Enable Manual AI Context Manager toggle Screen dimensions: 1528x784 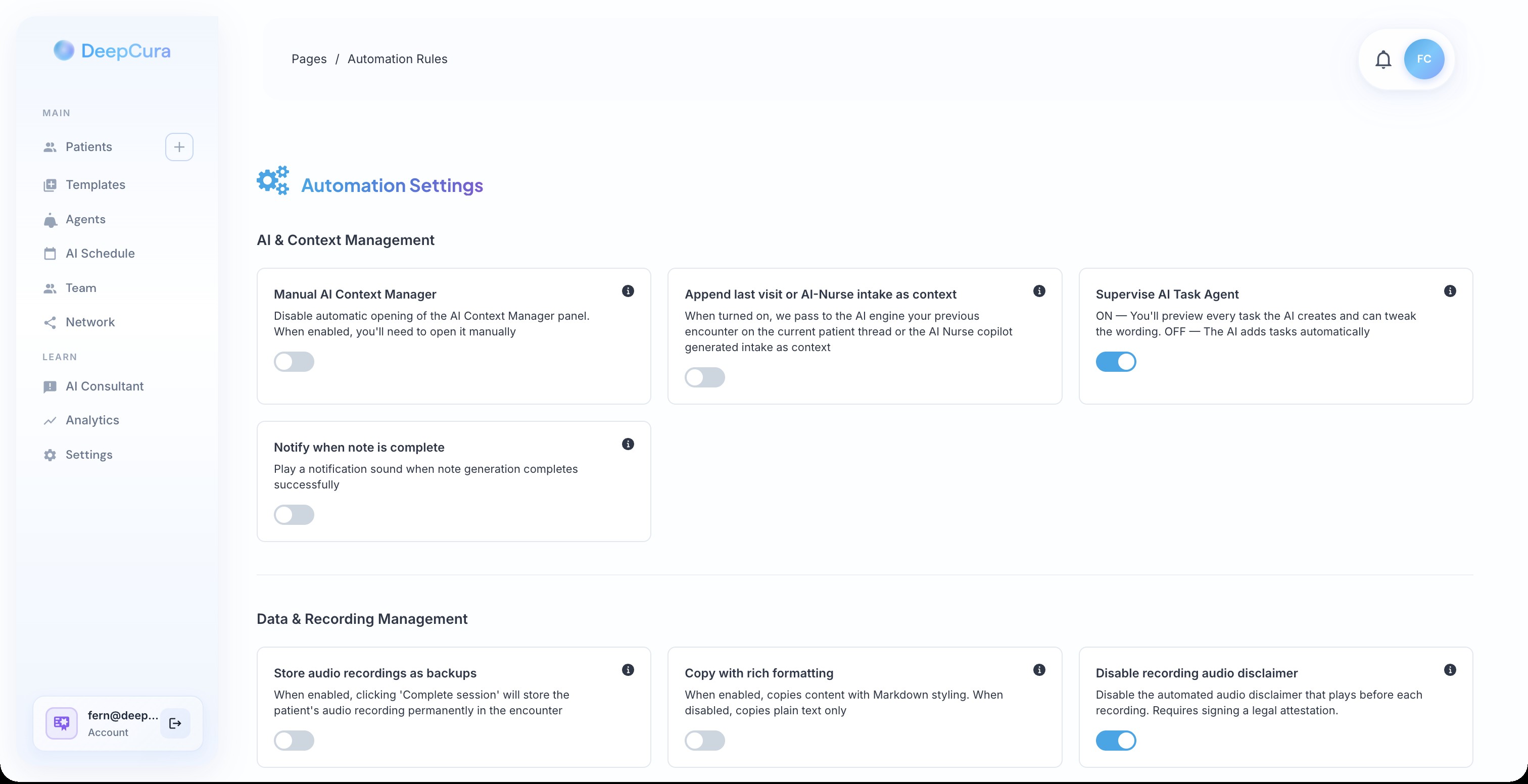click(294, 362)
